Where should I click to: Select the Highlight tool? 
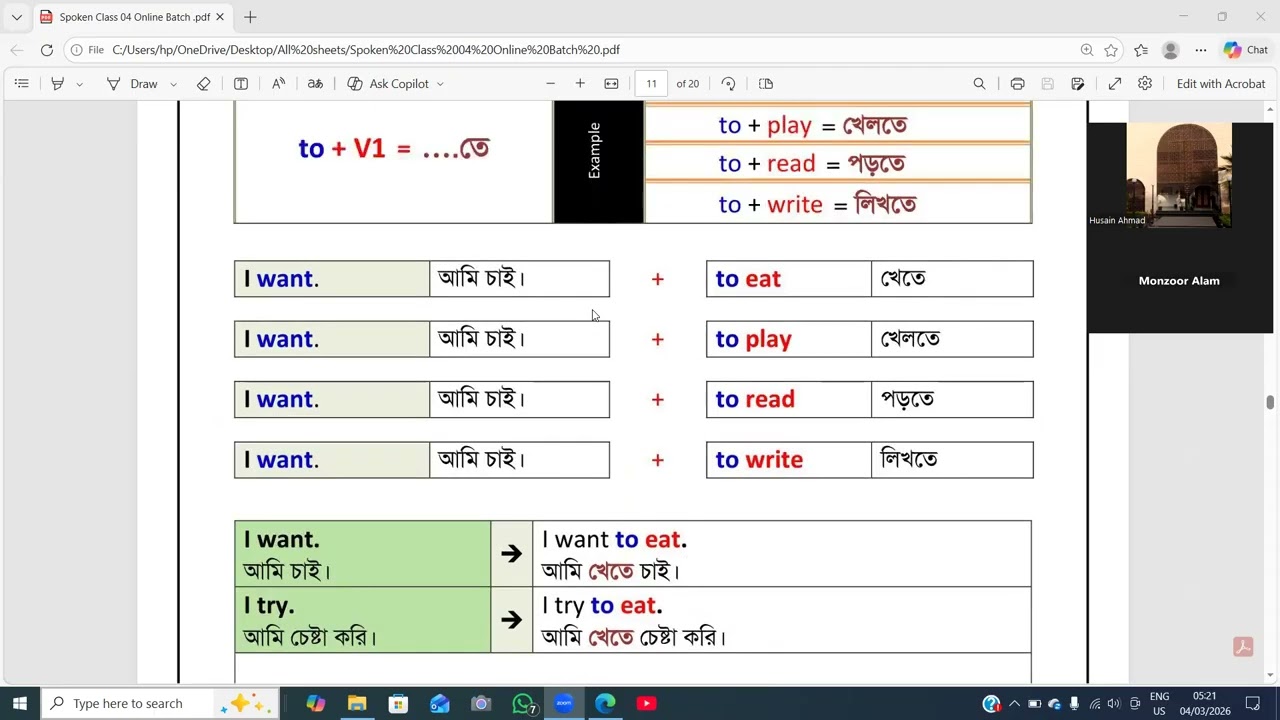tap(58, 84)
